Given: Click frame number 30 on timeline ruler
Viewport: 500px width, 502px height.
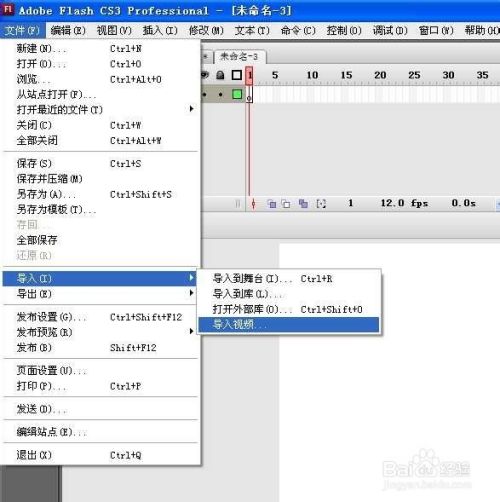Looking at the screenshot, I should click(x=448, y=75).
